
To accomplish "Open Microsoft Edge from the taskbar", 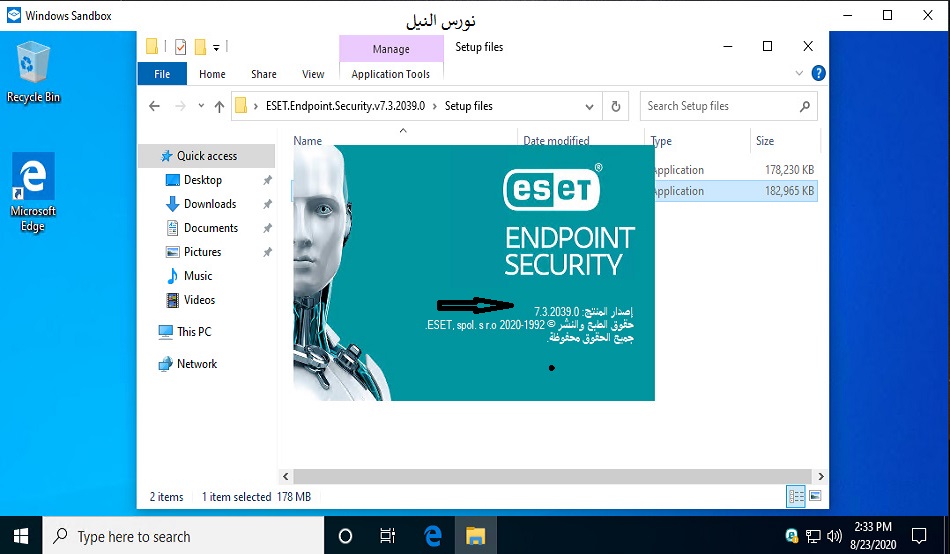I will point(433,536).
